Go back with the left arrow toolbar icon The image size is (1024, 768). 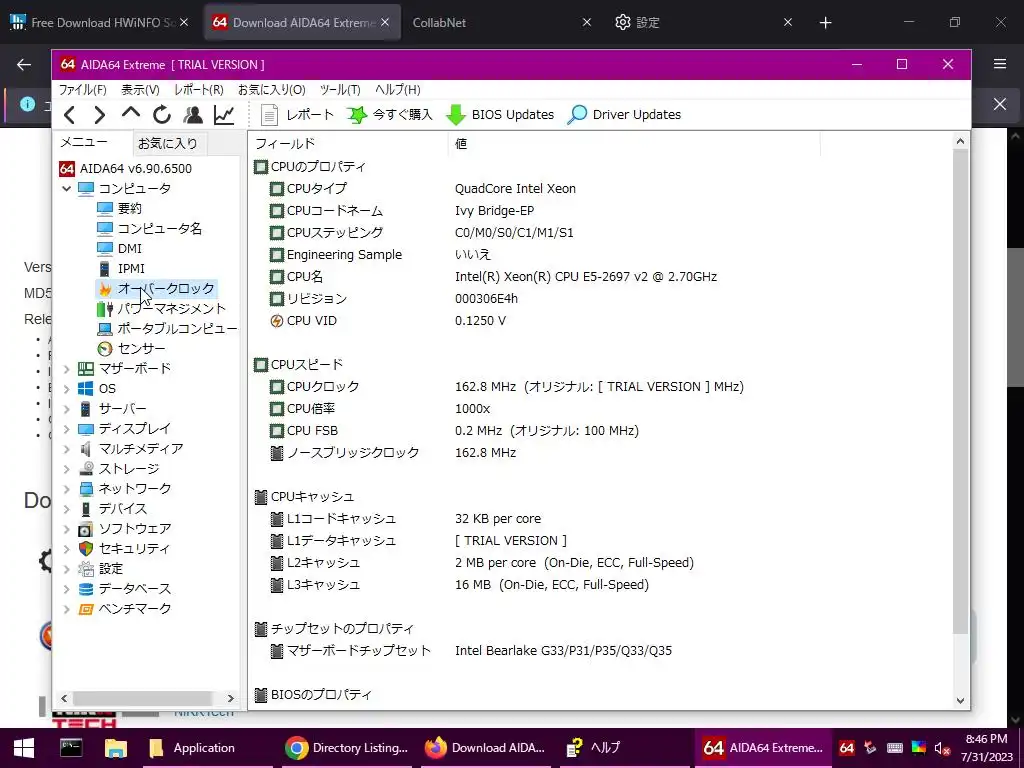70,116
